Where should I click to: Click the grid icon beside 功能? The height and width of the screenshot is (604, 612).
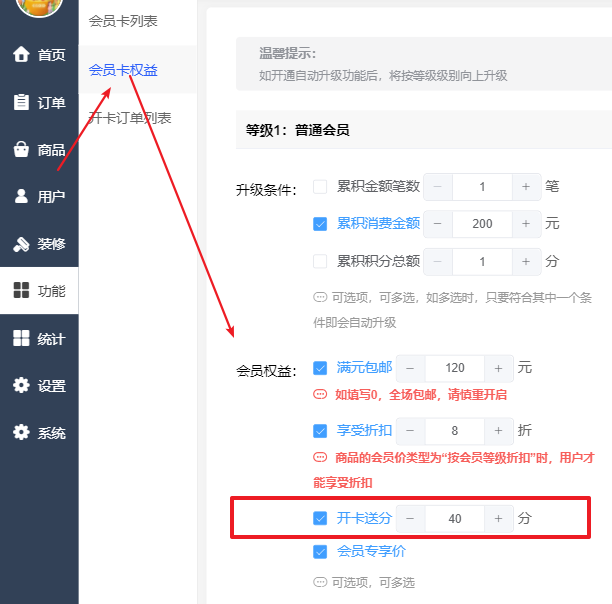21,290
